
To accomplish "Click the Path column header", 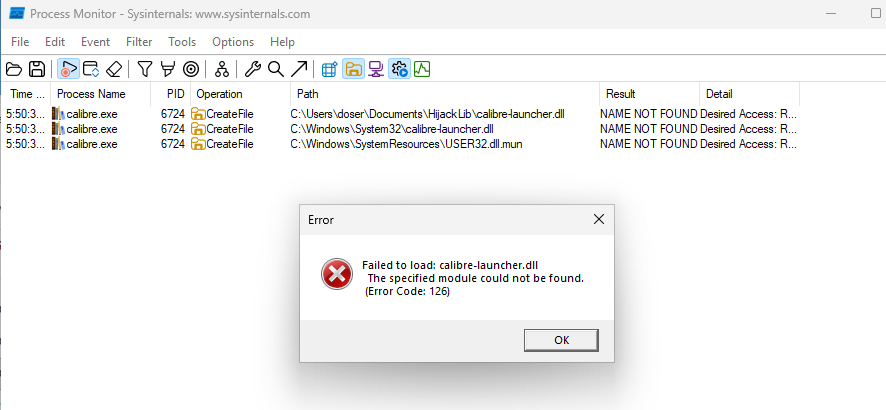I will [445, 94].
